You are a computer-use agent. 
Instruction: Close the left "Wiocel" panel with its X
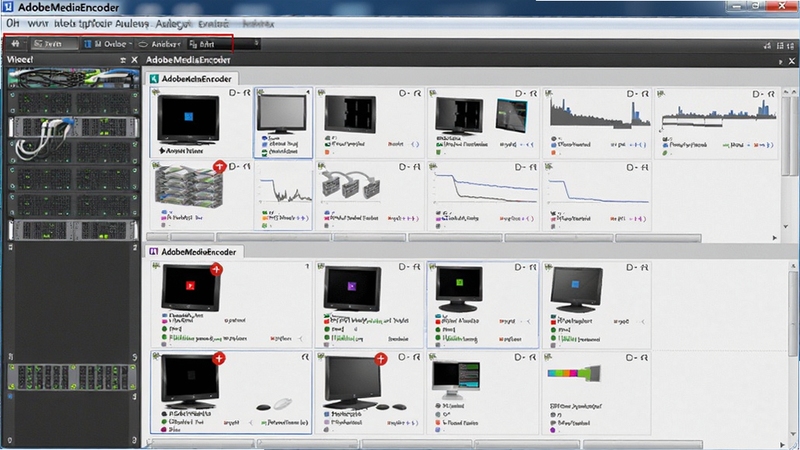[x=135, y=60]
